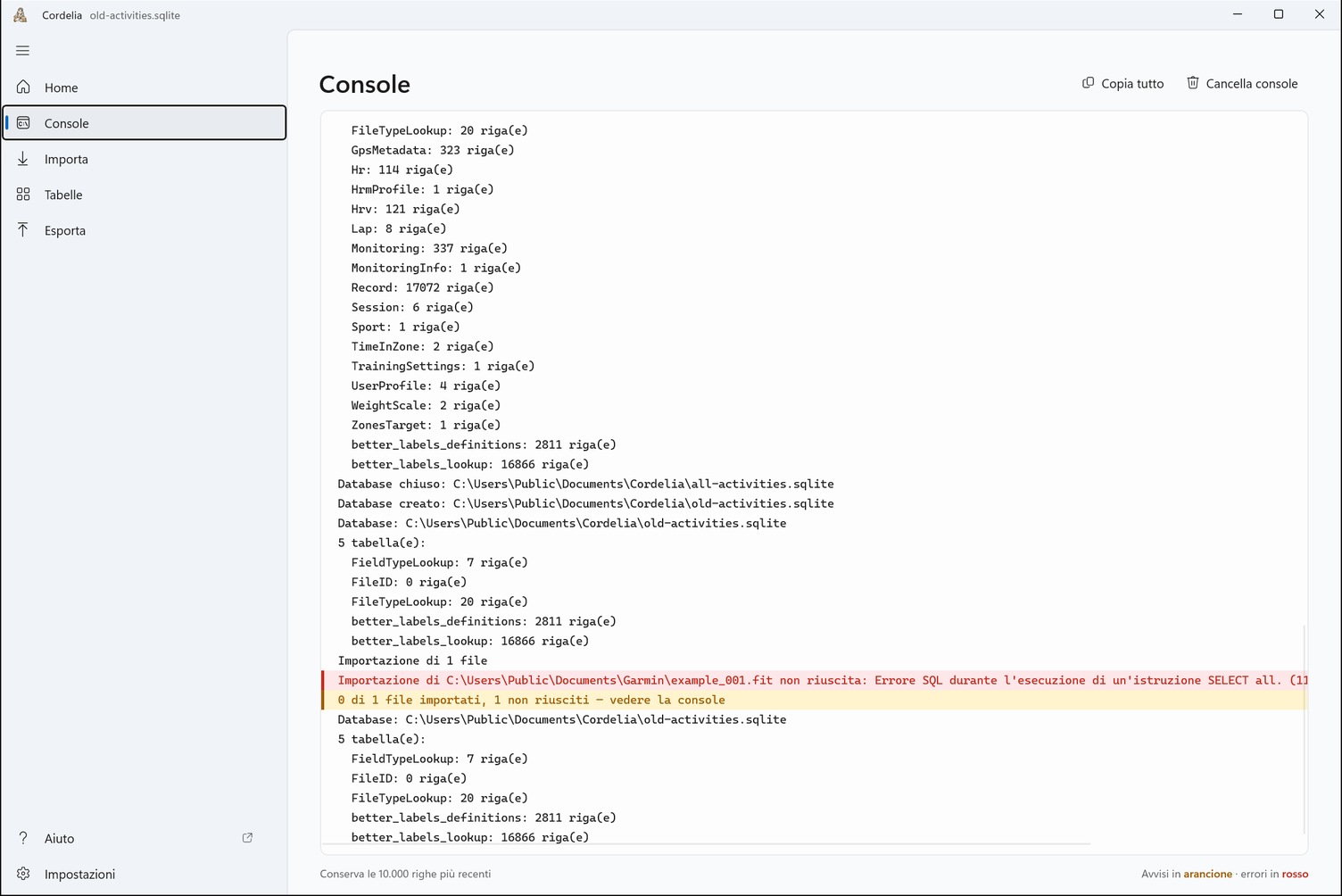The width and height of the screenshot is (1342, 896).
Task: Click the console horizontal scrollbar
Action: point(706,843)
